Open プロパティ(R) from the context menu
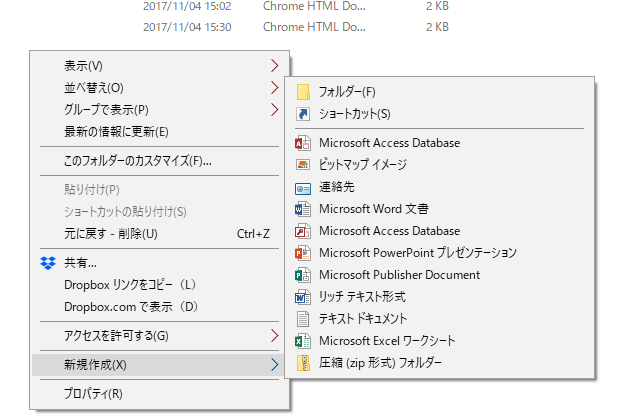The image size is (620, 420). [93, 393]
